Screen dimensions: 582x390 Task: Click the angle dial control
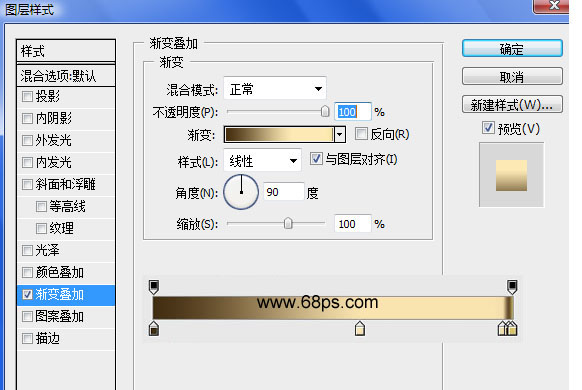[241, 192]
